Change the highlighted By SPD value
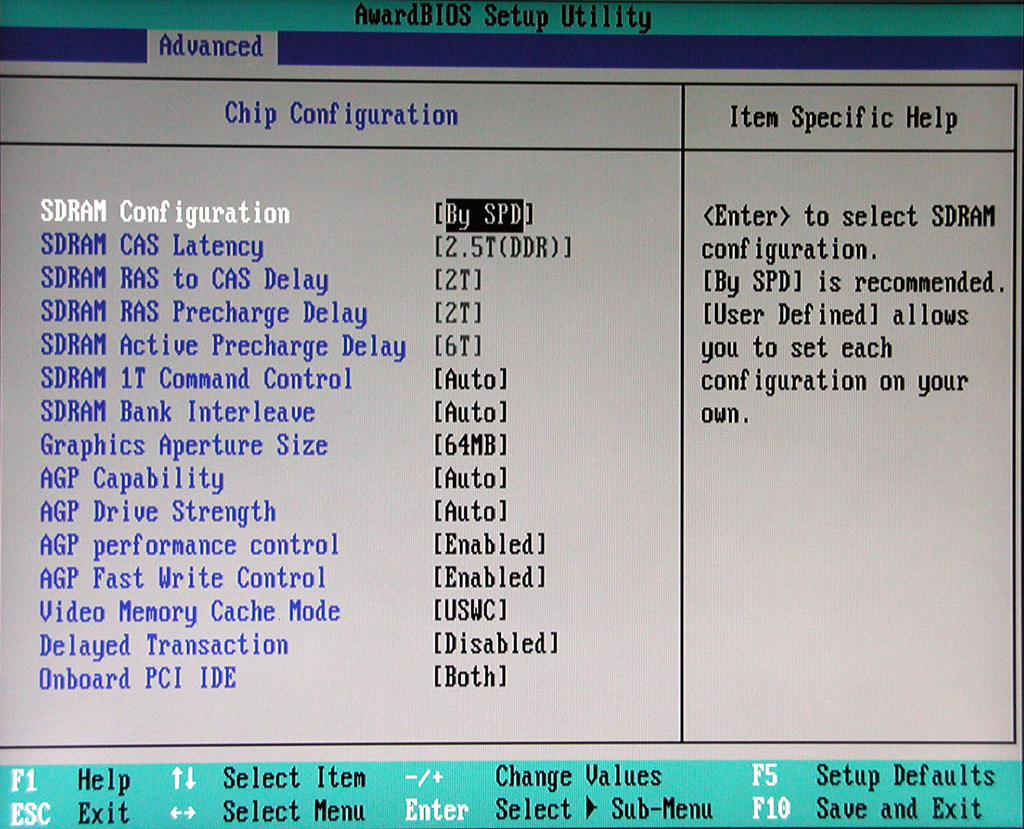The width and height of the screenshot is (1024, 829). click(483, 214)
